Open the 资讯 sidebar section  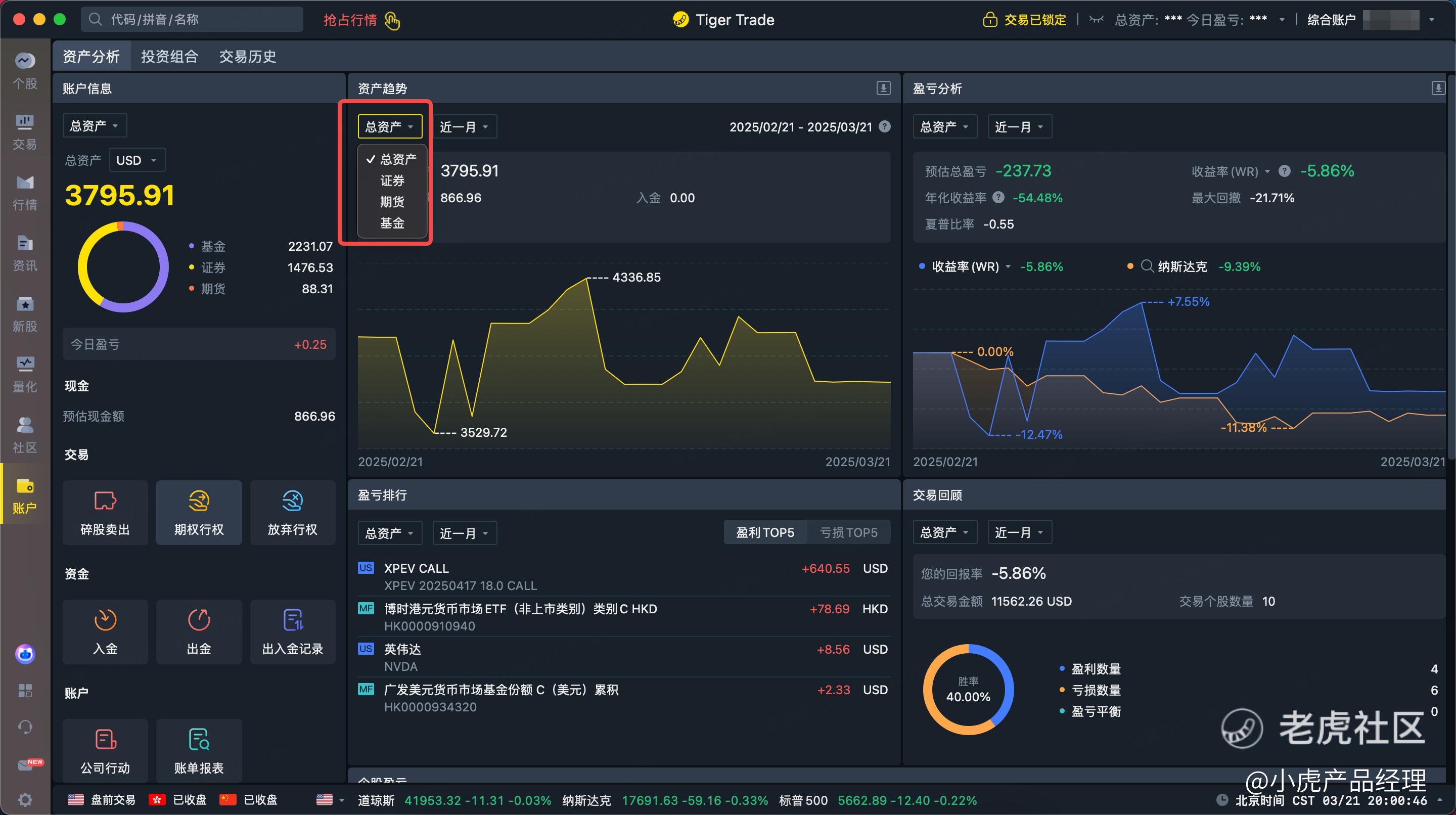25,254
